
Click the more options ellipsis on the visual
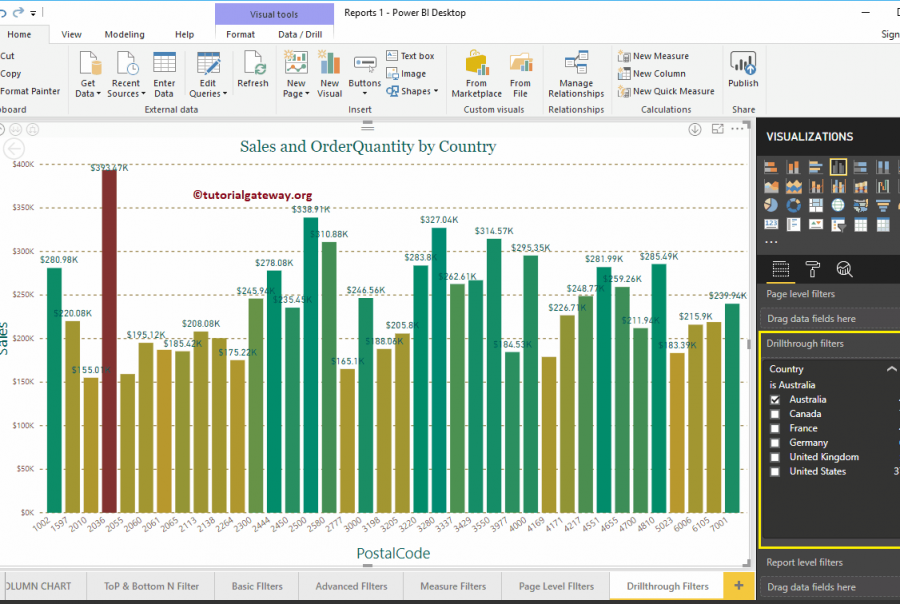click(737, 129)
